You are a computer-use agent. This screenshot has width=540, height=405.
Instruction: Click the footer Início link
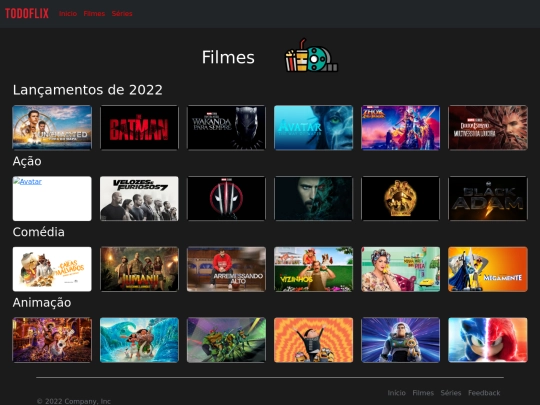point(397,393)
